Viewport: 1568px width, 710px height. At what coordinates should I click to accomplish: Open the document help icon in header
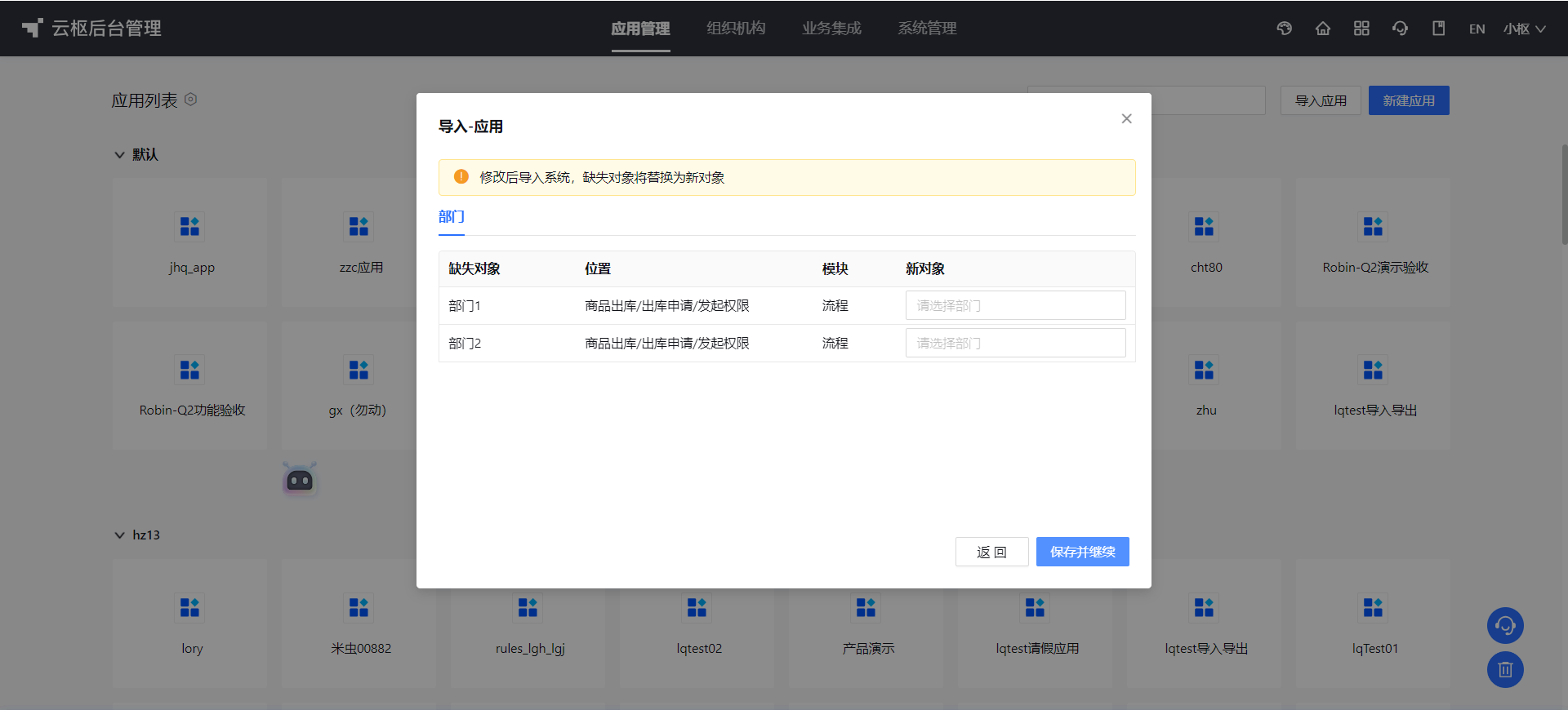(x=1439, y=29)
